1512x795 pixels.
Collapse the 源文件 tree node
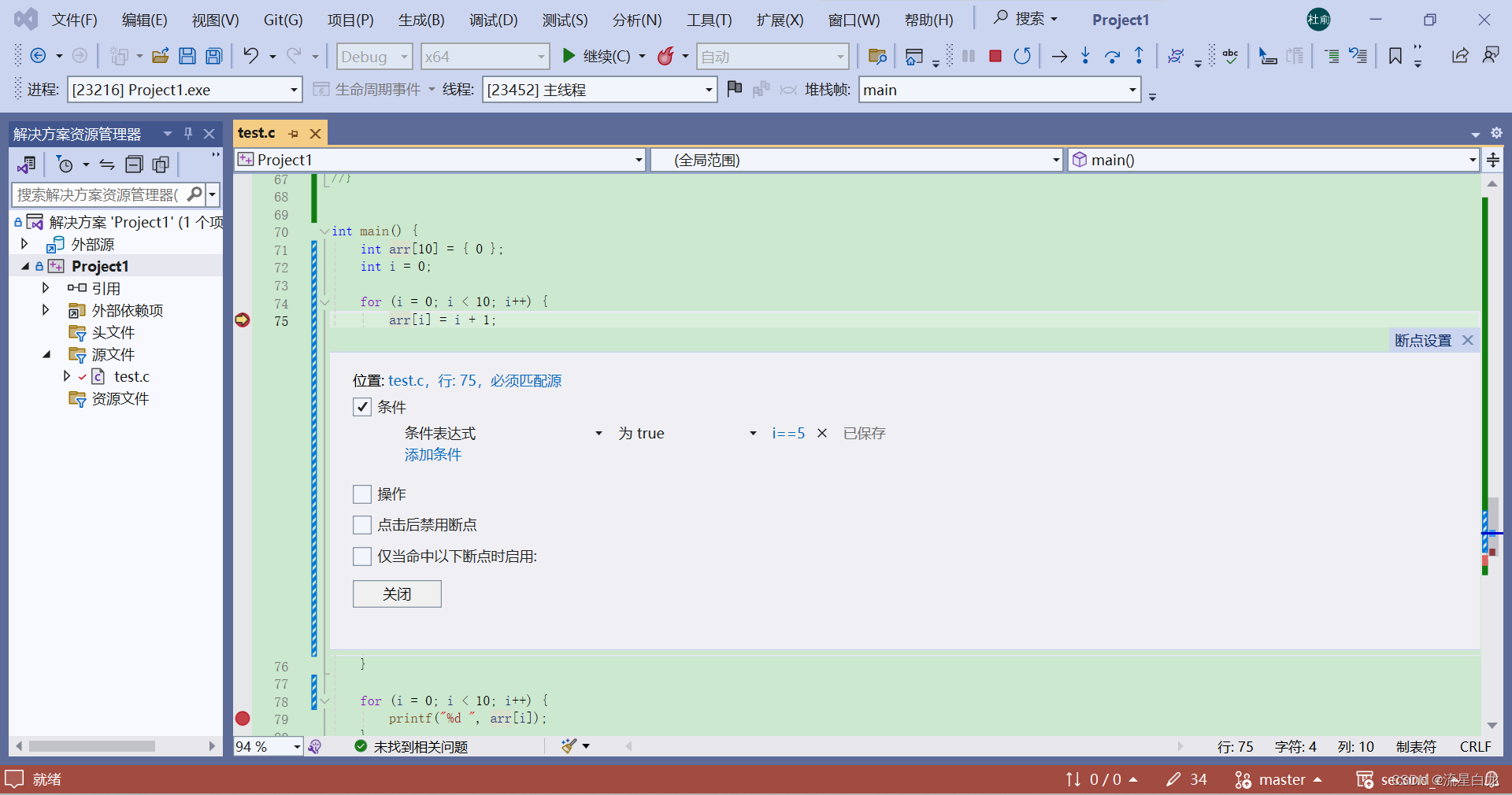tap(46, 354)
